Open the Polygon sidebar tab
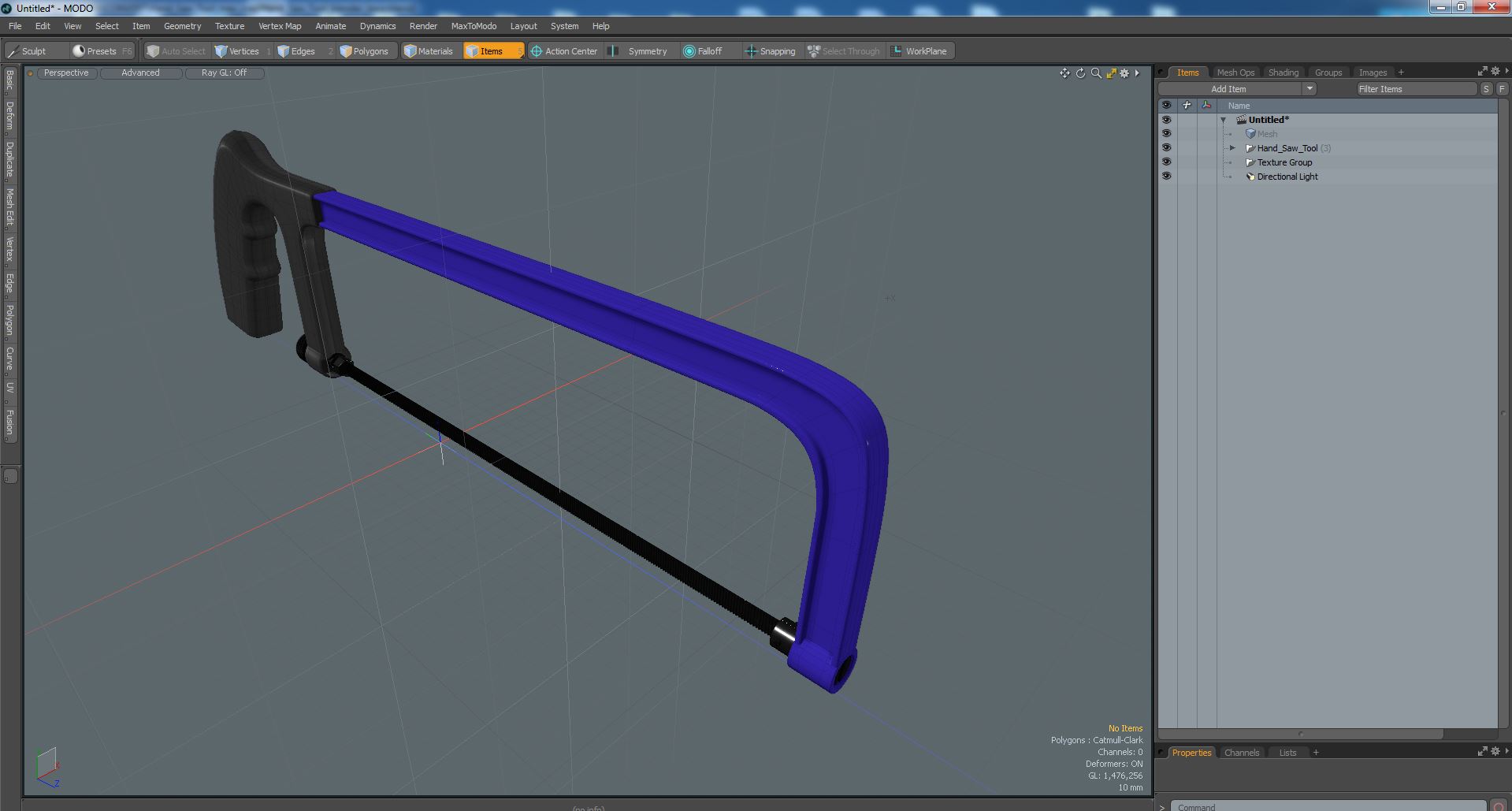This screenshot has height=811, width=1512. tap(9, 320)
